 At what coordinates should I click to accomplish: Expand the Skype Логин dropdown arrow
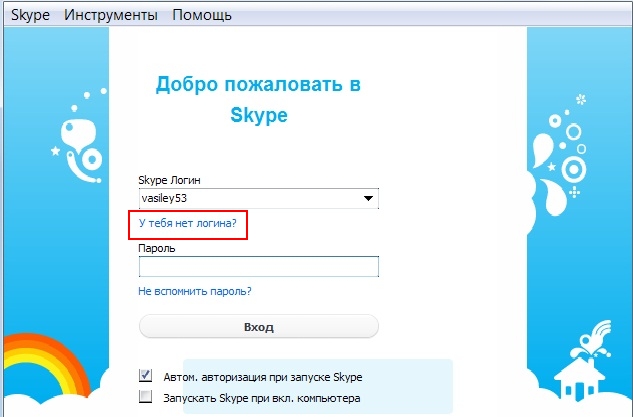coord(368,198)
